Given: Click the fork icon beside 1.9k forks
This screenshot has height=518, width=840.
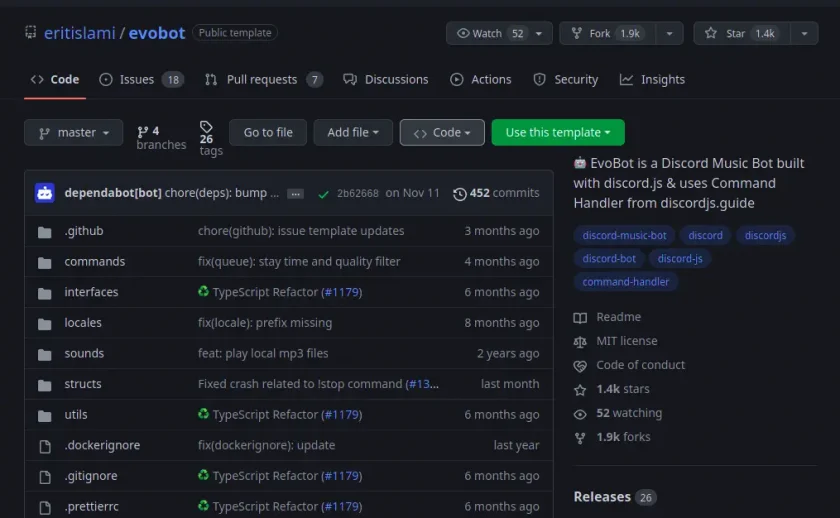Looking at the screenshot, I should point(580,438).
